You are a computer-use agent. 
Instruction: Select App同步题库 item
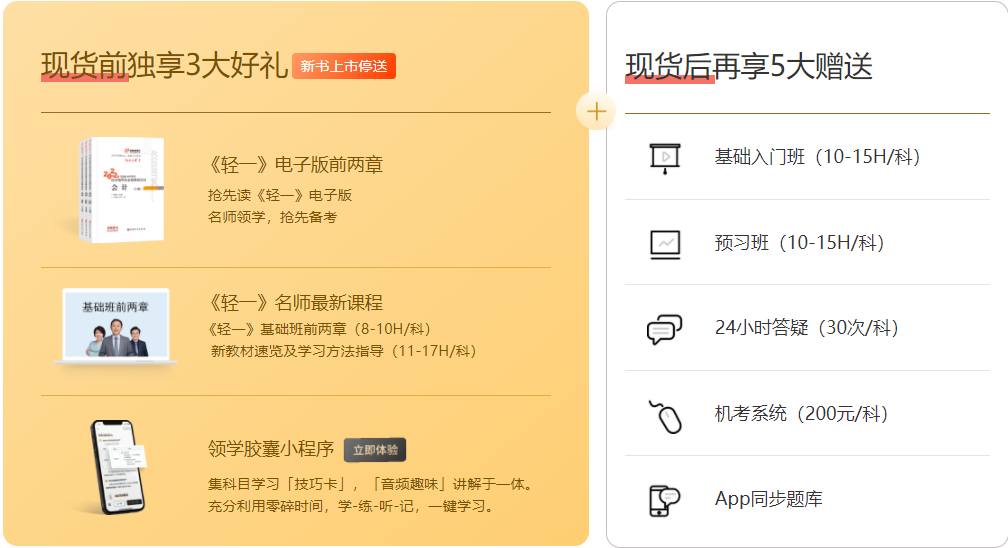[768, 499]
